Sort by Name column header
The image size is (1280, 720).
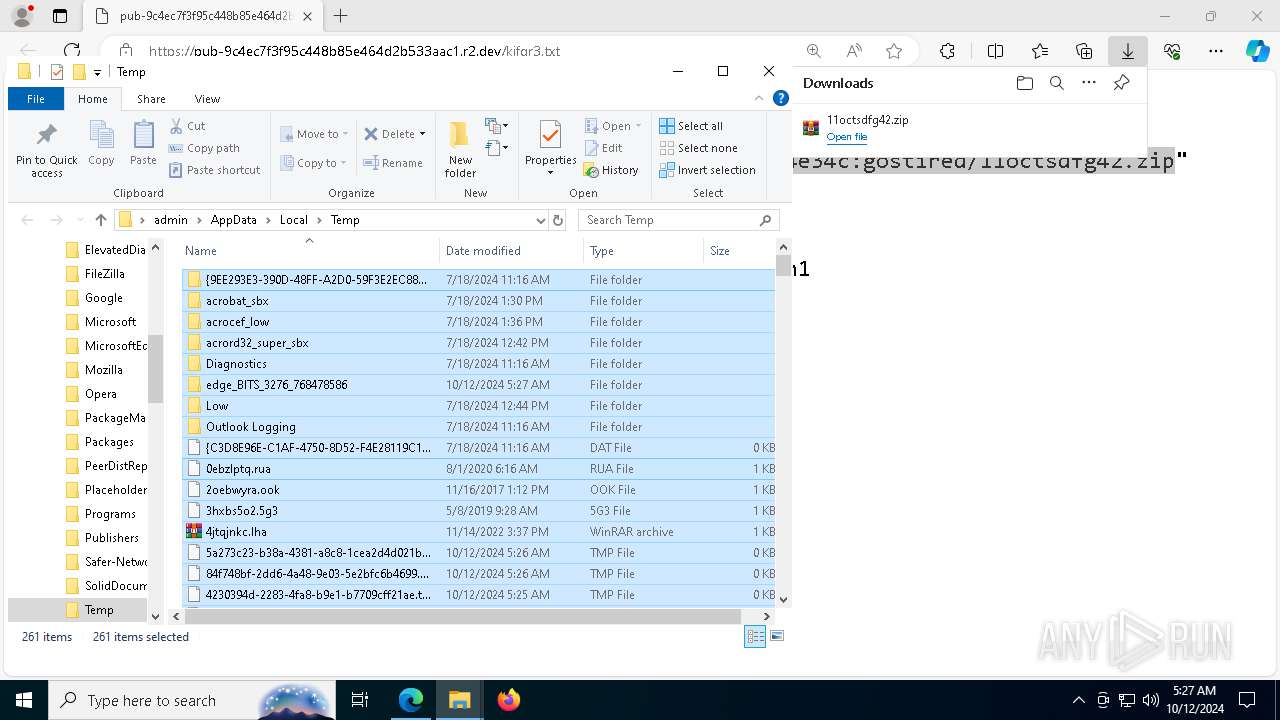coord(310,251)
